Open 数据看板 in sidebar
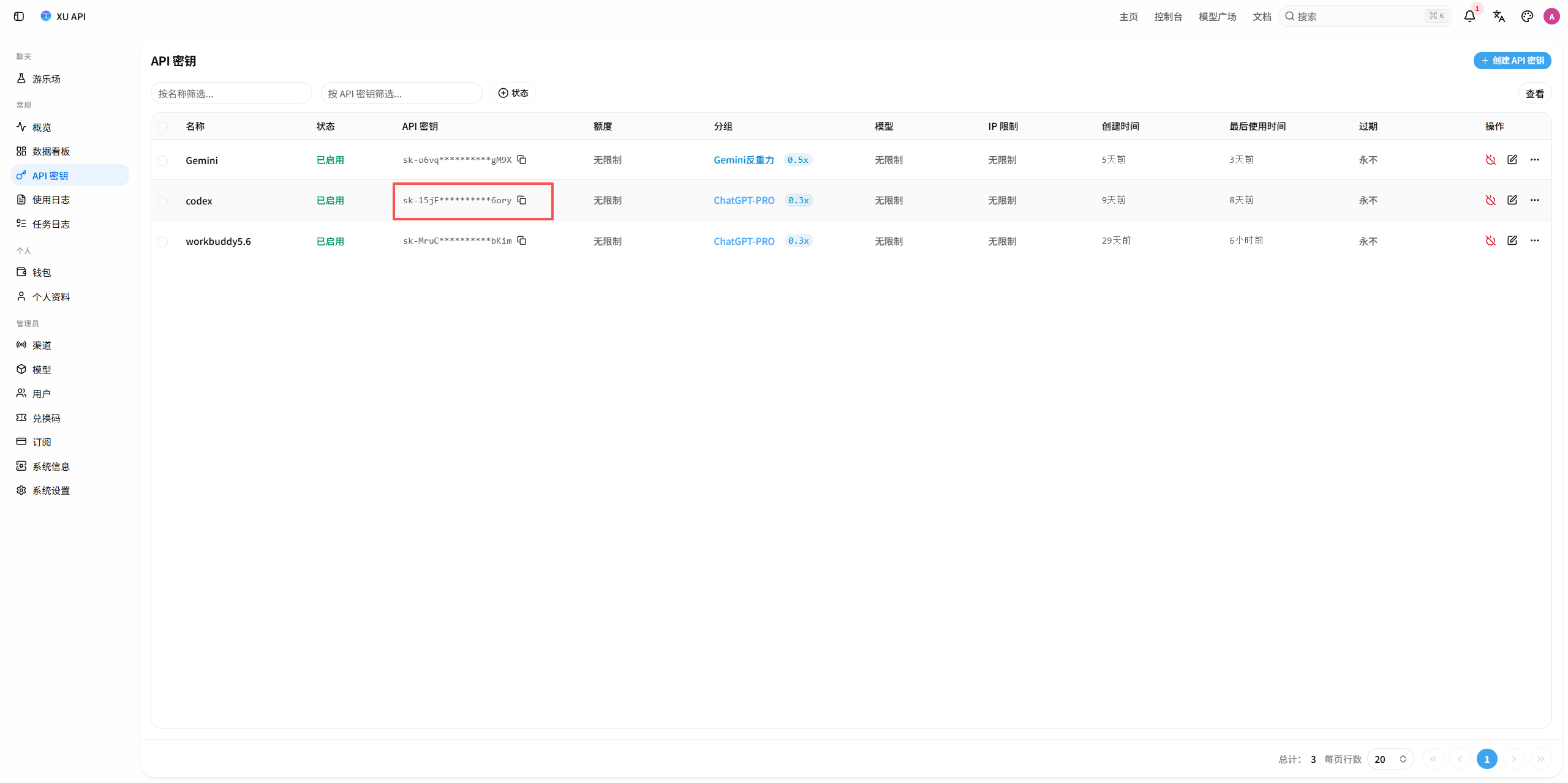The width and height of the screenshot is (1568, 783). pyautogui.click(x=70, y=151)
